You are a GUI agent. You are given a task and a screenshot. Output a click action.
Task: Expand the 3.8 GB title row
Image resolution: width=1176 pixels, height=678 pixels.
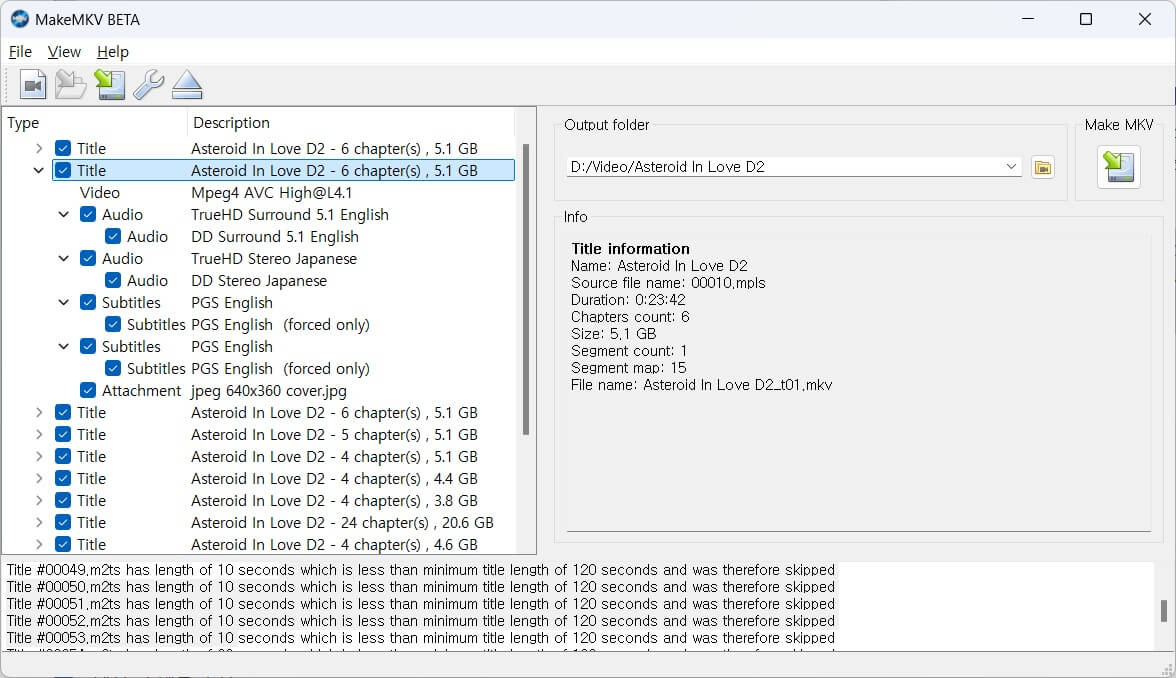point(38,500)
